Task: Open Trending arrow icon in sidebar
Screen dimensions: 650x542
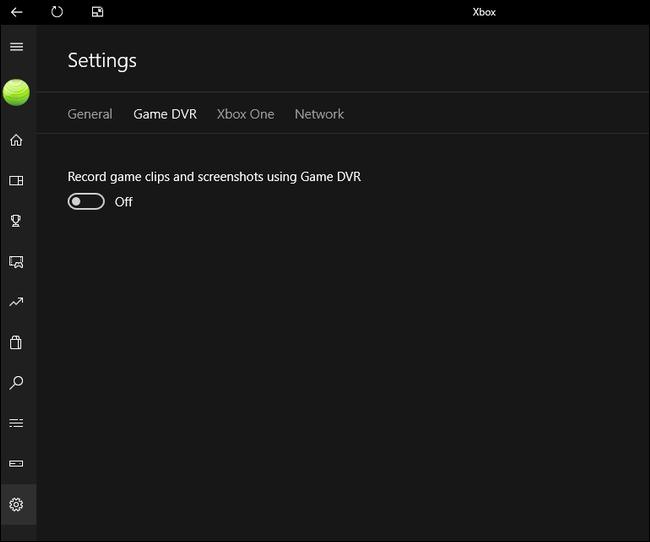Action: click(x=16, y=302)
